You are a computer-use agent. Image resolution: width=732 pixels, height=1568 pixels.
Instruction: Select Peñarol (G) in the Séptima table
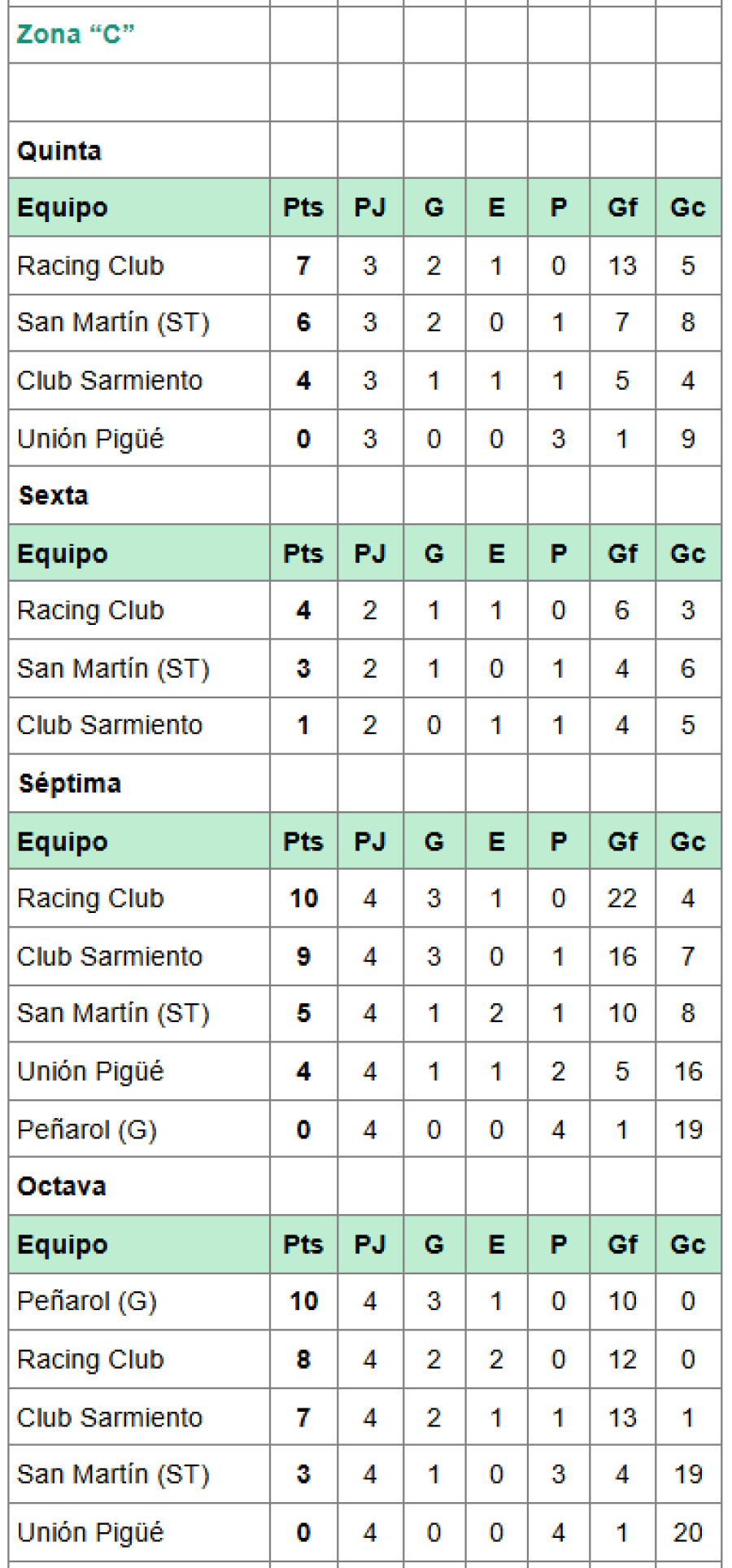(x=87, y=1129)
